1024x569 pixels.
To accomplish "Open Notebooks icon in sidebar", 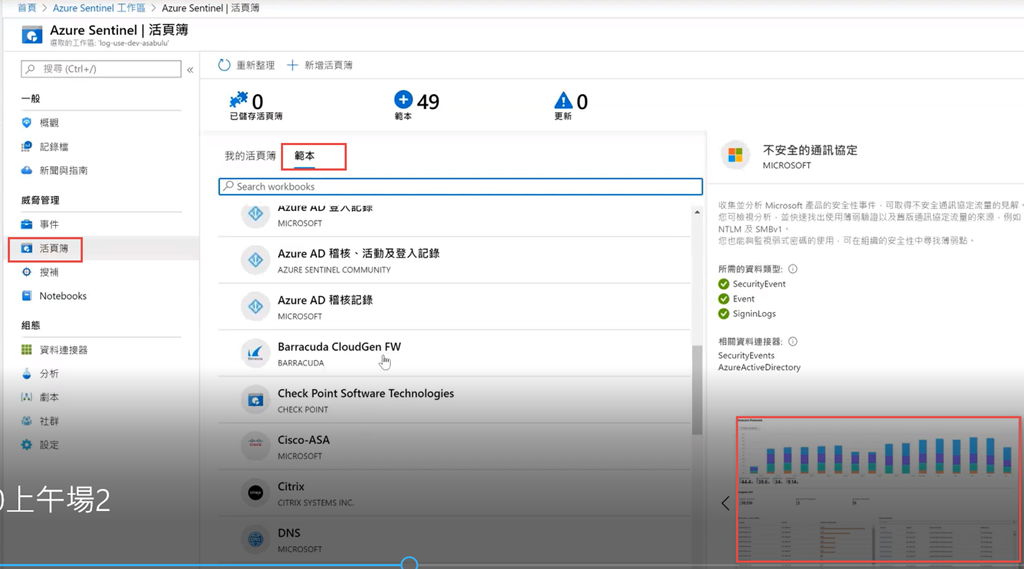I will 26,296.
